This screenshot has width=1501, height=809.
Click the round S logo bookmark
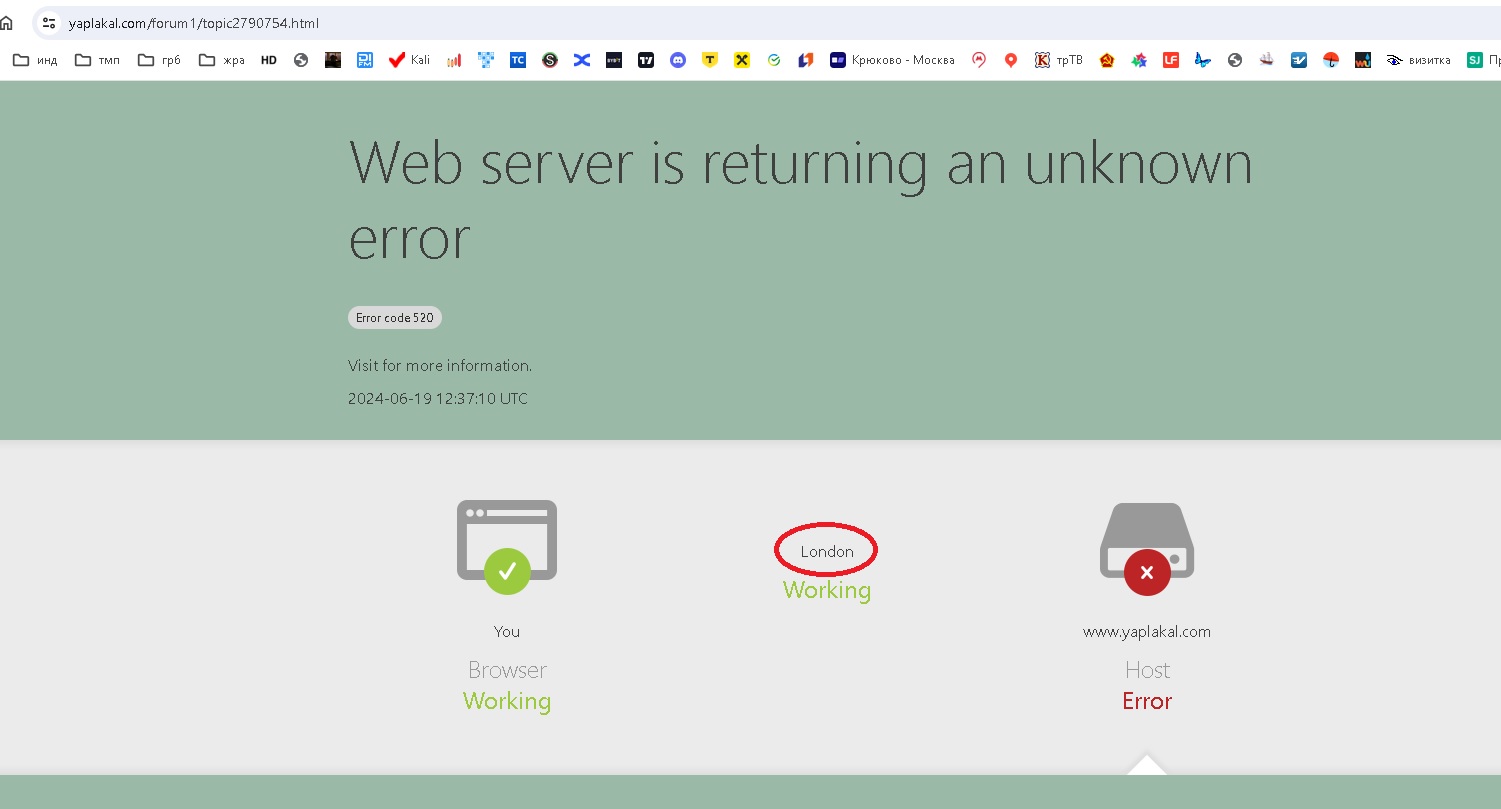coord(550,60)
